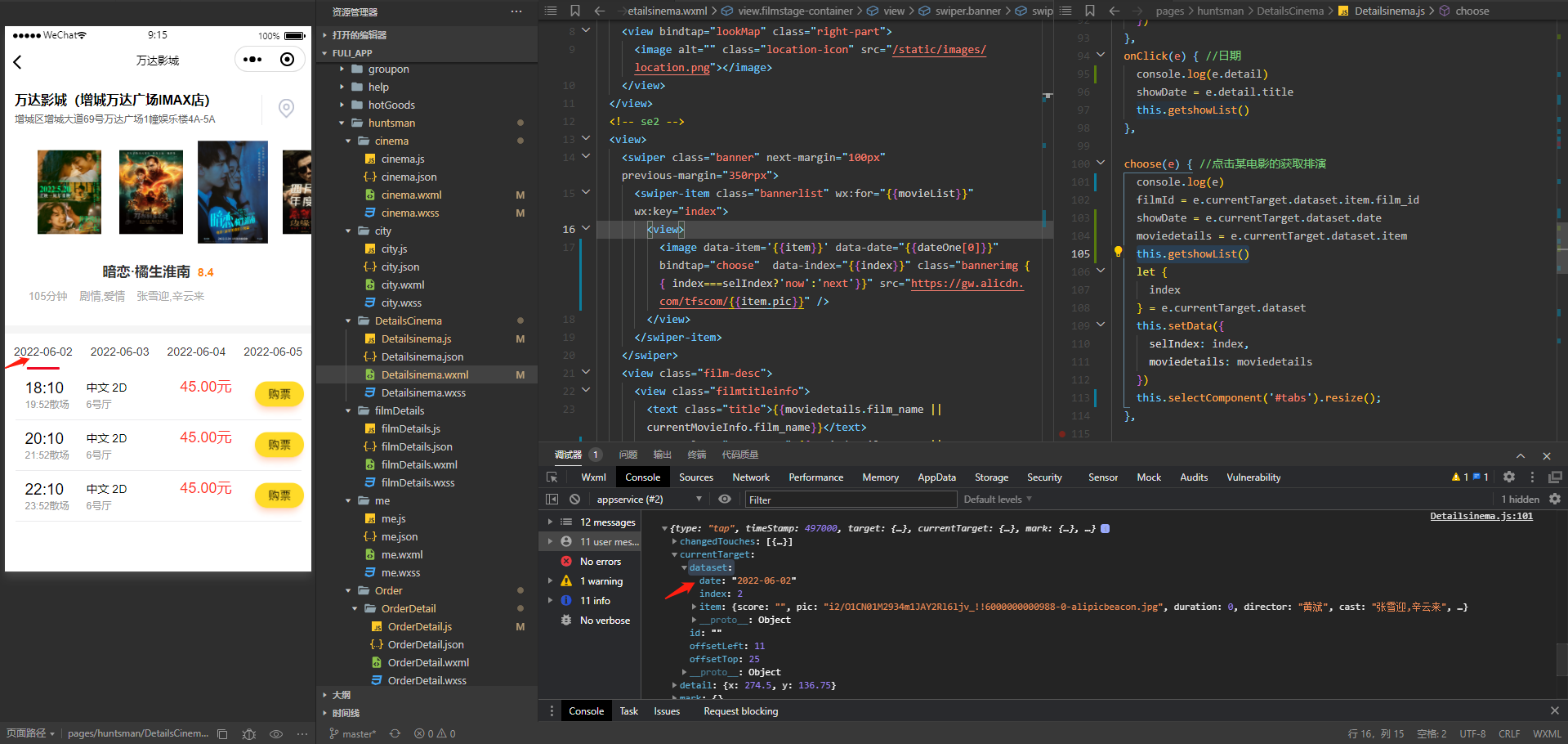Image resolution: width=1568 pixels, height=744 pixels.
Task: Switch to the Network tab in devtools
Action: point(750,477)
